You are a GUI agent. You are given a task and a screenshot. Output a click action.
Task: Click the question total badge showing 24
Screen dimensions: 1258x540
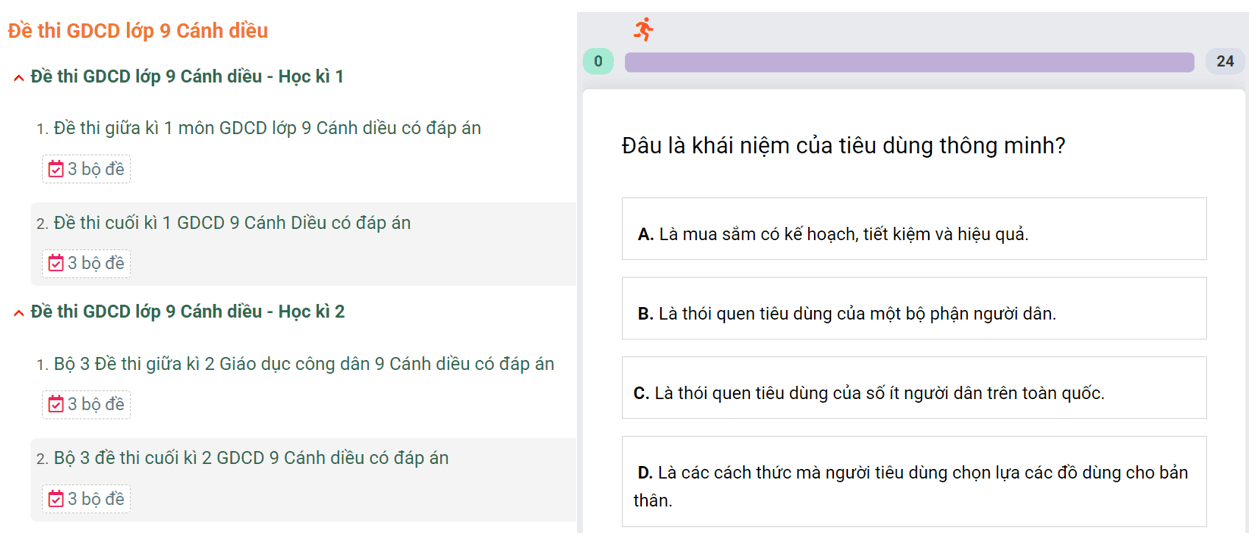(1225, 61)
